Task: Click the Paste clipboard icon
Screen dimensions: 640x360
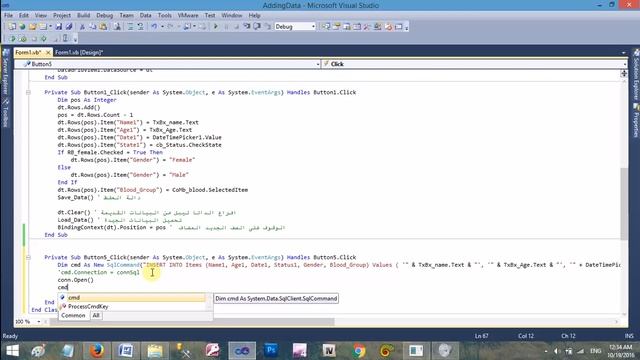Action: [x=103, y=27]
